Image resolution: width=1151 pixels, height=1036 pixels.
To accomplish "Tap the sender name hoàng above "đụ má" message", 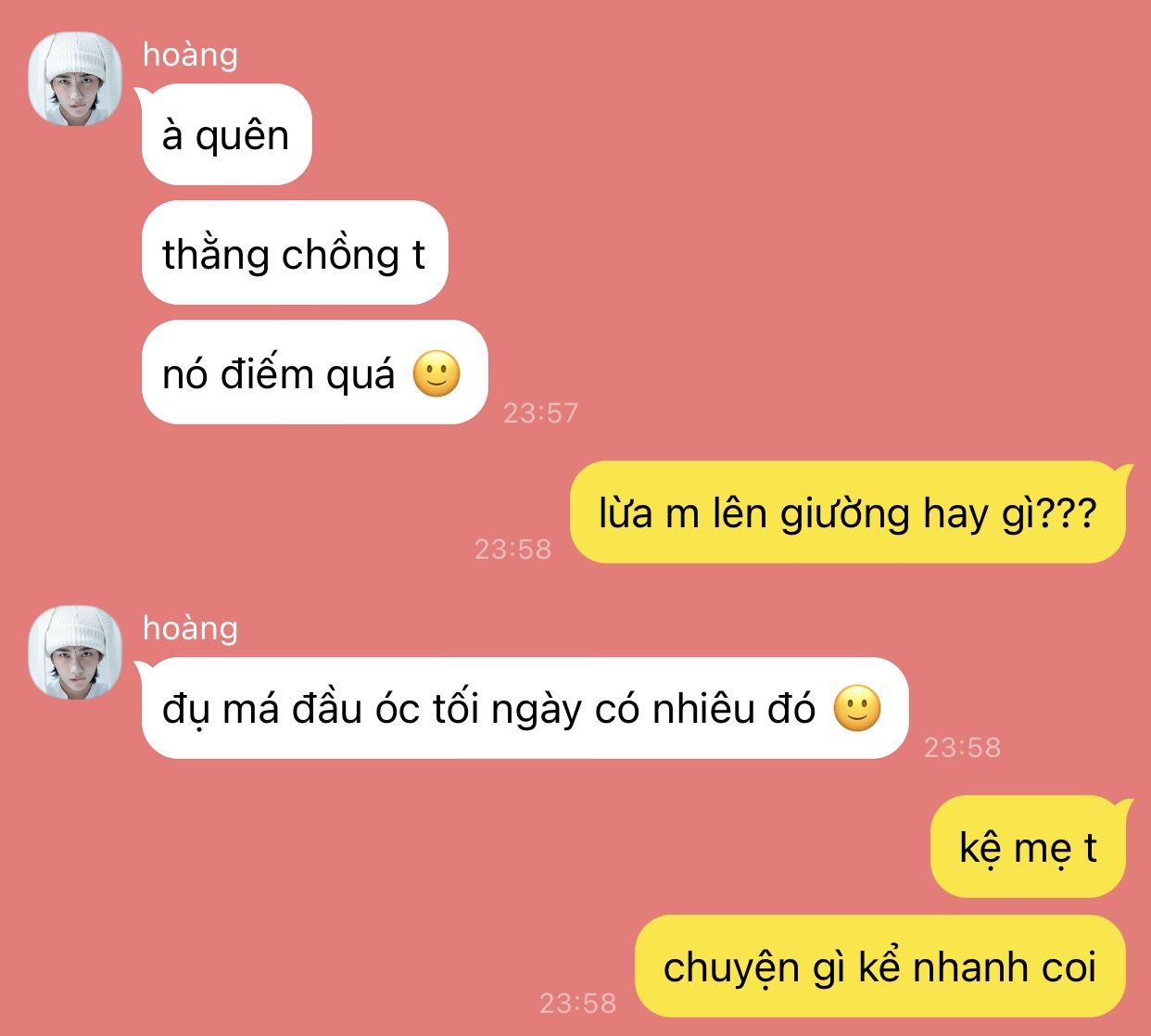I will 190,628.
